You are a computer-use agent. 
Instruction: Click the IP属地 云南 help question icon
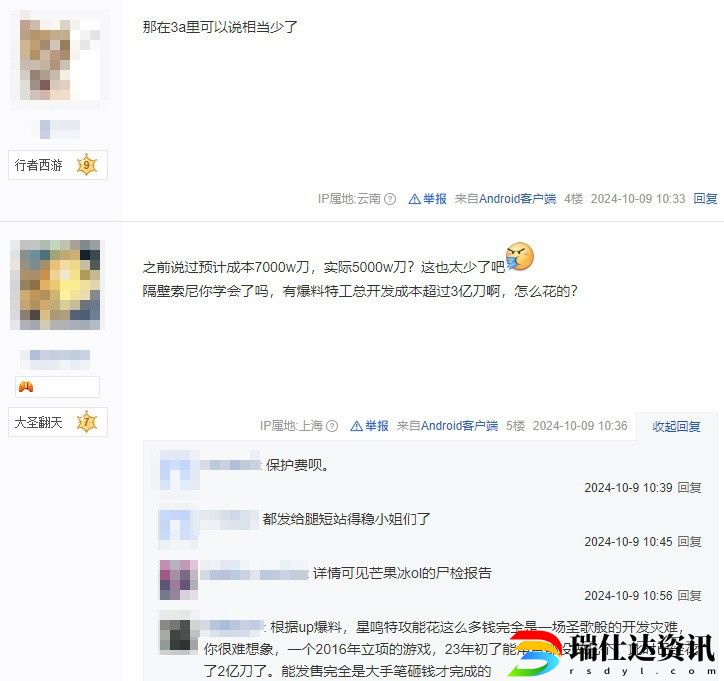coord(390,199)
